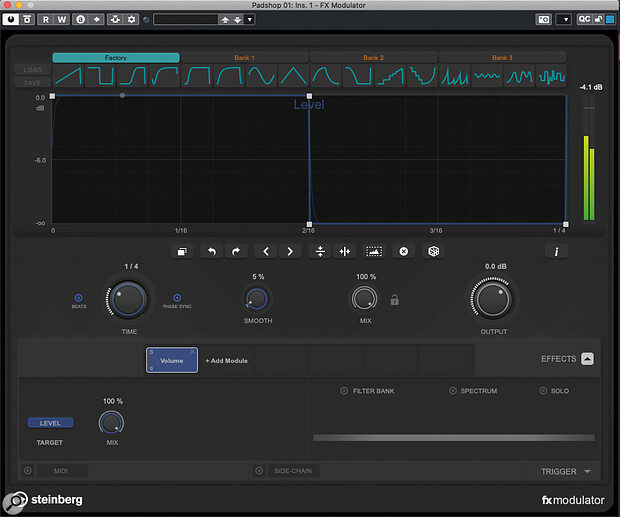Click the Time knob
The height and width of the screenshot is (517, 620).
click(x=128, y=299)
